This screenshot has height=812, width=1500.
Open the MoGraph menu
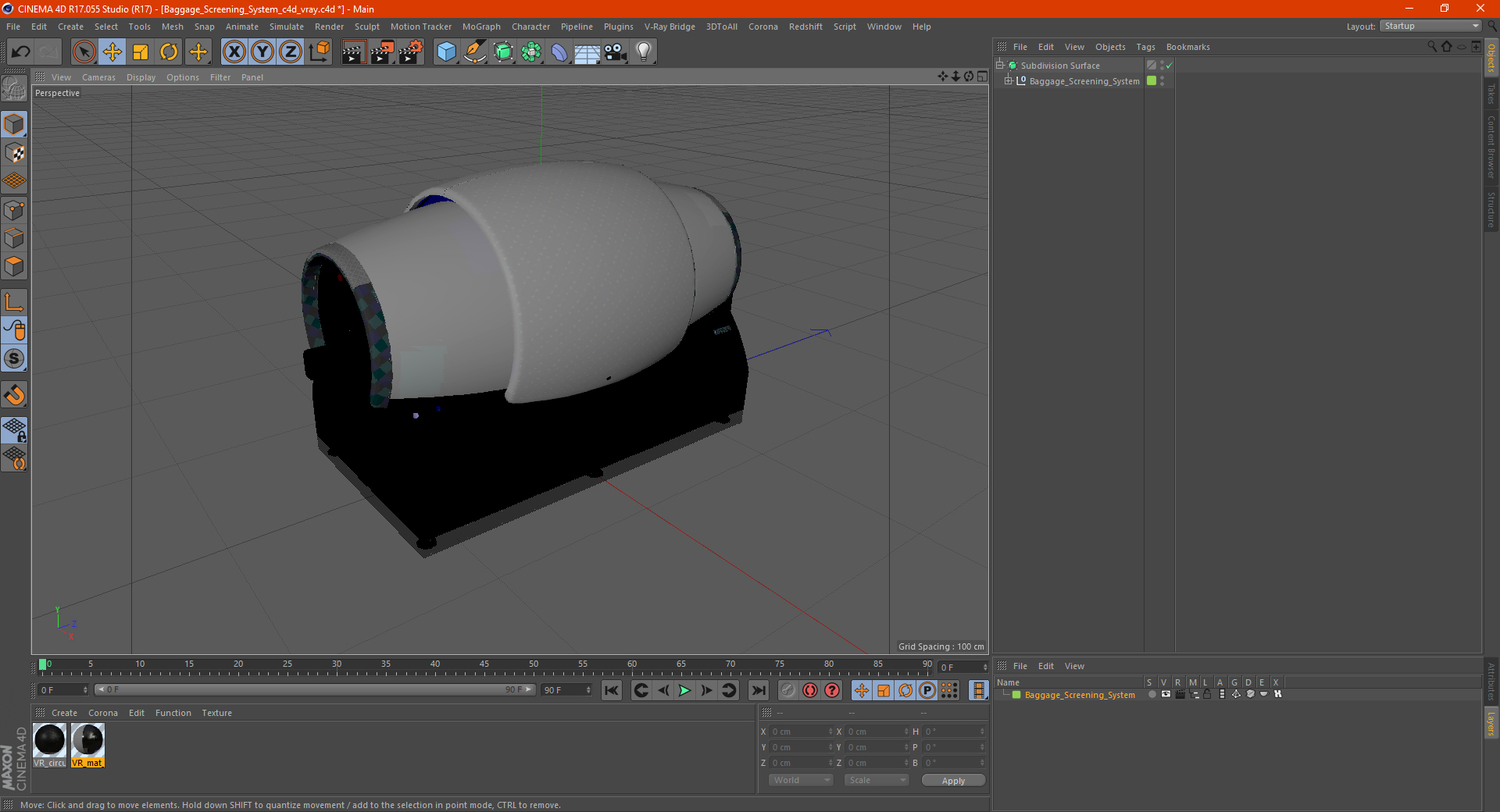[481, 27]
